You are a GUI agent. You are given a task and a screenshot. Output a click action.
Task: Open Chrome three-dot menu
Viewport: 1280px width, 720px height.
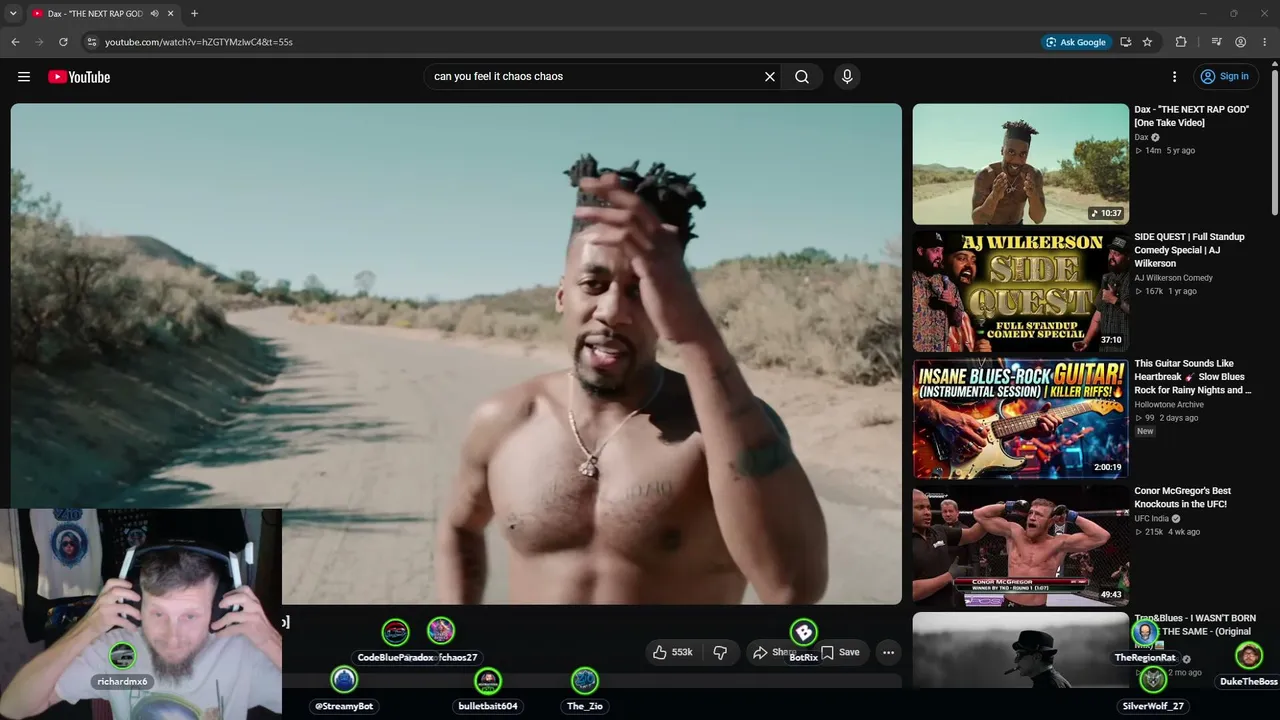(x=1265, y=42)
